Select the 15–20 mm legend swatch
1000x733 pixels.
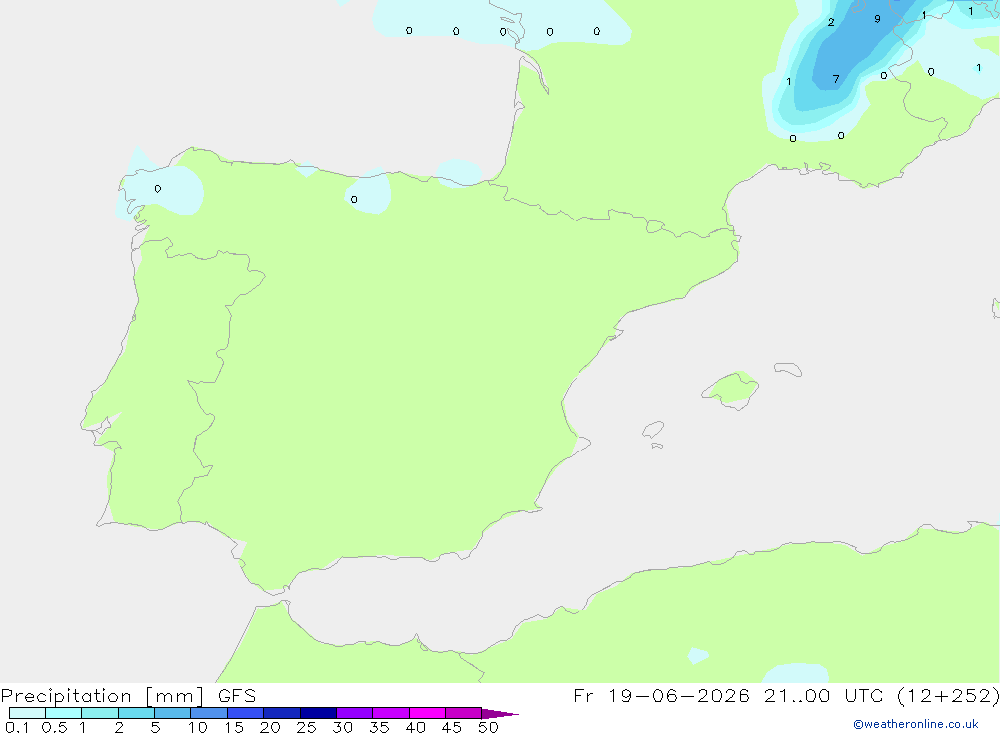pyautogui.click(x=245, y=713)
